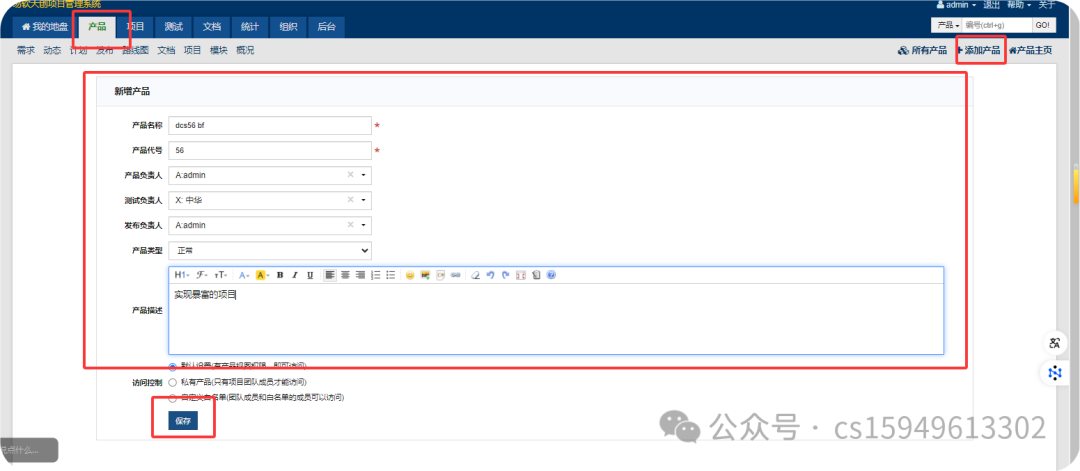The width and height of the screenshot is (1080, 471).
Task: Click the paste clipboard icon in editor
Action: click(536, 275)
